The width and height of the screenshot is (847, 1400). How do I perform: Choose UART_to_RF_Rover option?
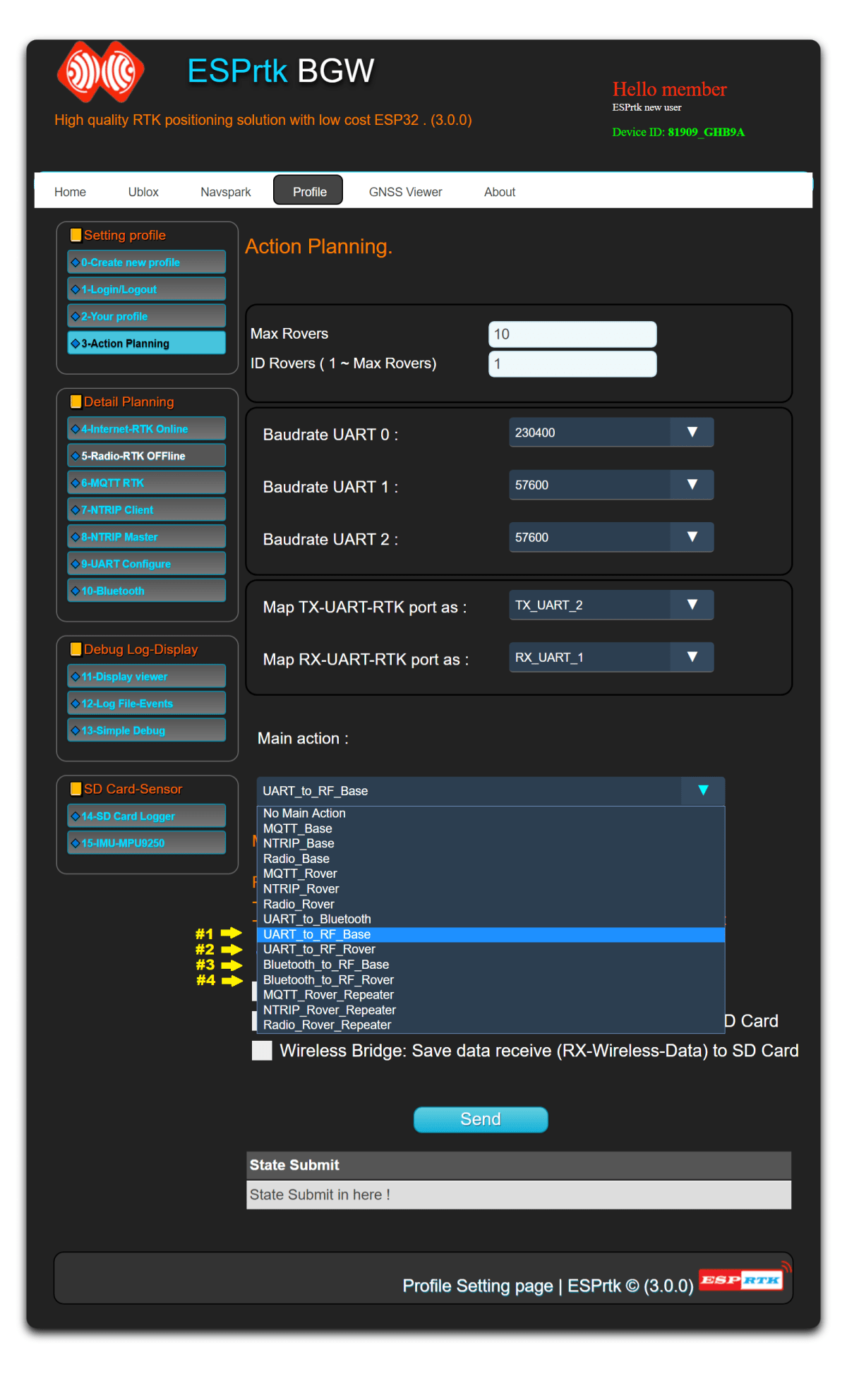pos(491,950)
